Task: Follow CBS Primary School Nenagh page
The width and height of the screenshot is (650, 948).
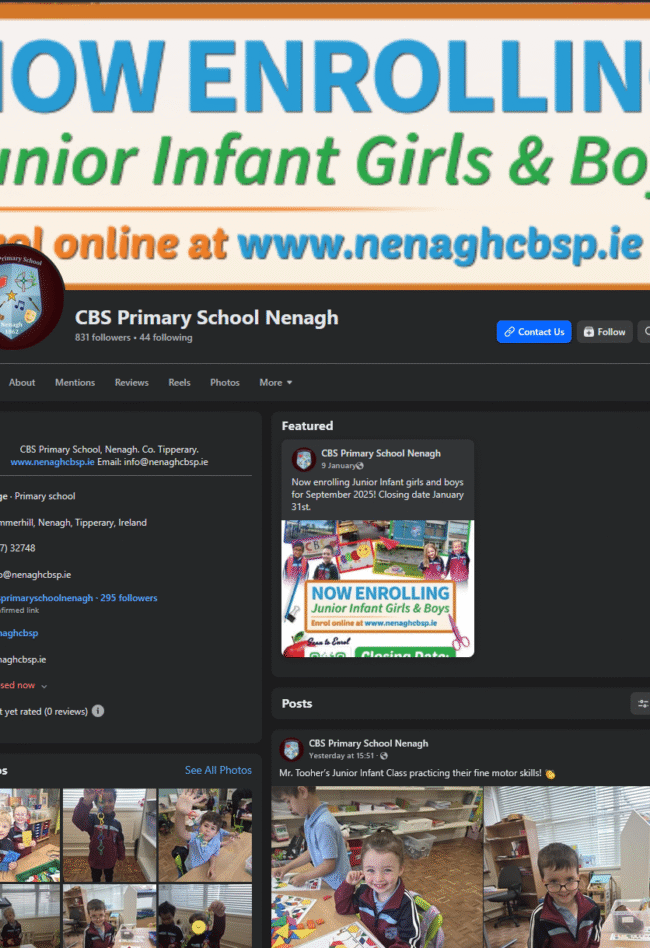Action: click(x=605, y=331)
